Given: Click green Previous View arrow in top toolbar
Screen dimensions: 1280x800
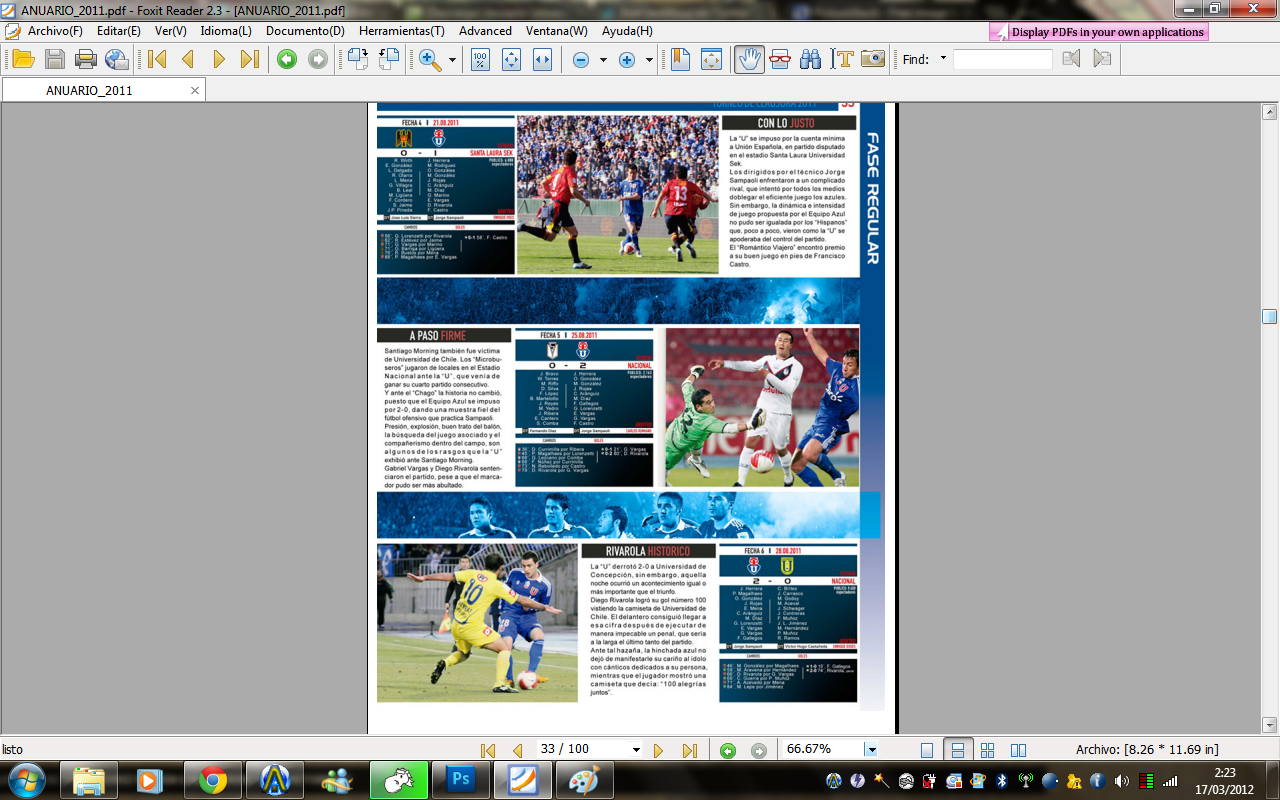Looking at the screenshot, I should [287, 59].
